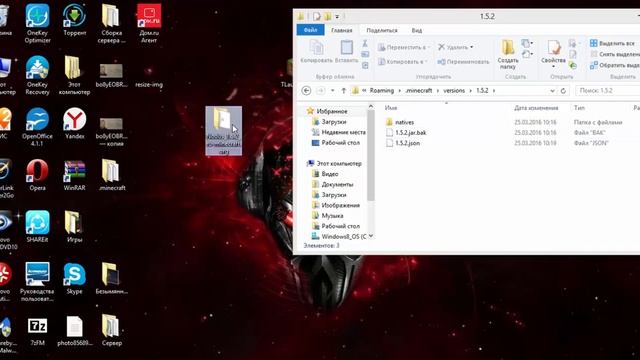Open recent locations dropdown next to forward arrow

333,91
